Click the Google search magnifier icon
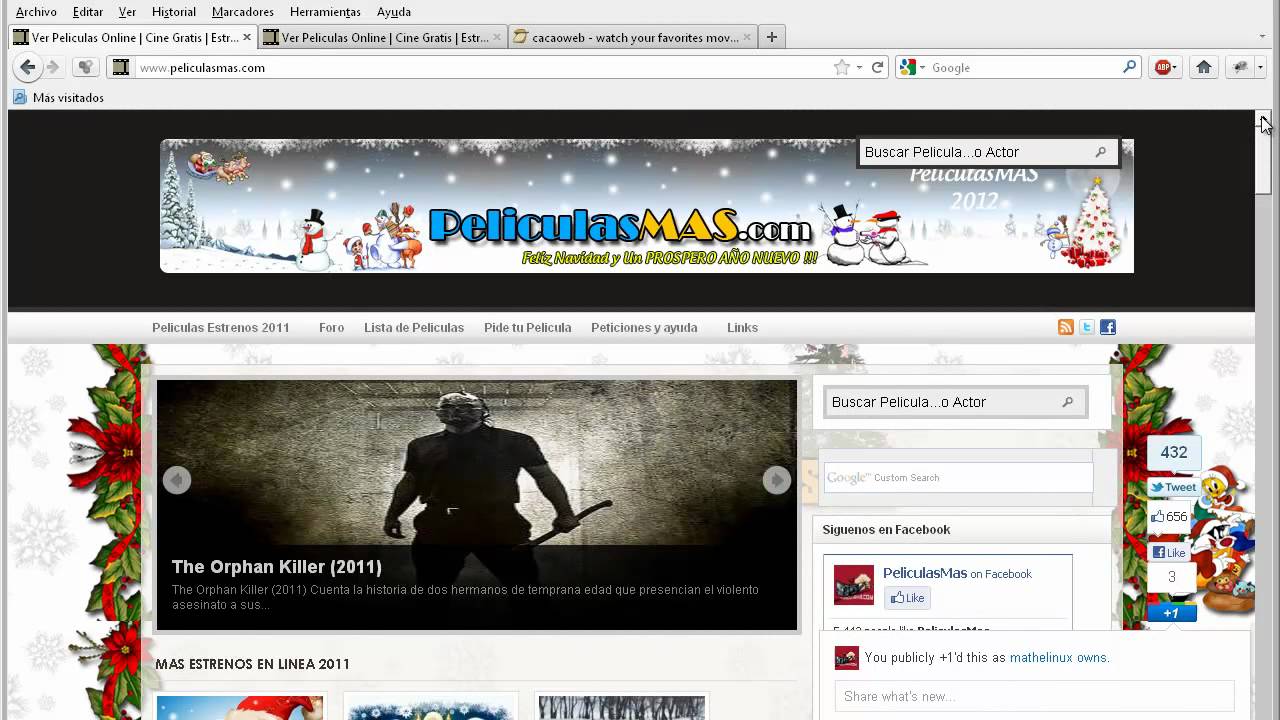The height and width of the screenshot is (720, 1280). coord(1130,67)
